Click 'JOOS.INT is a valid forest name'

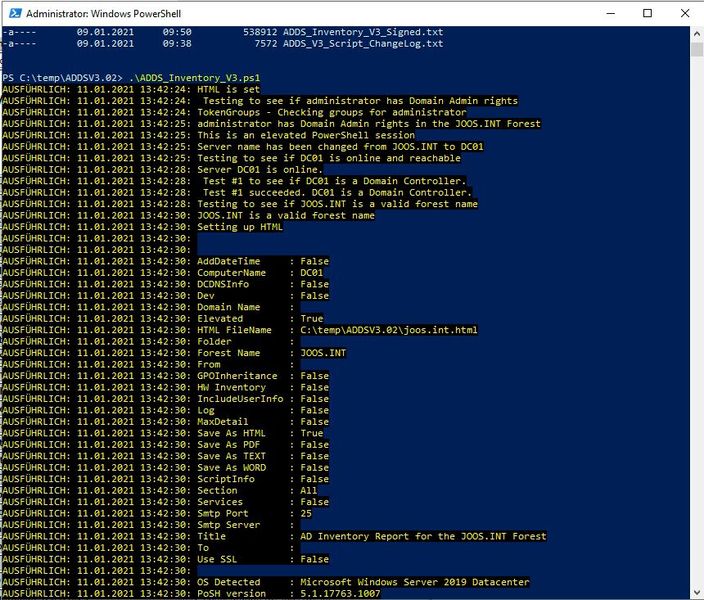tap(286, 215)
